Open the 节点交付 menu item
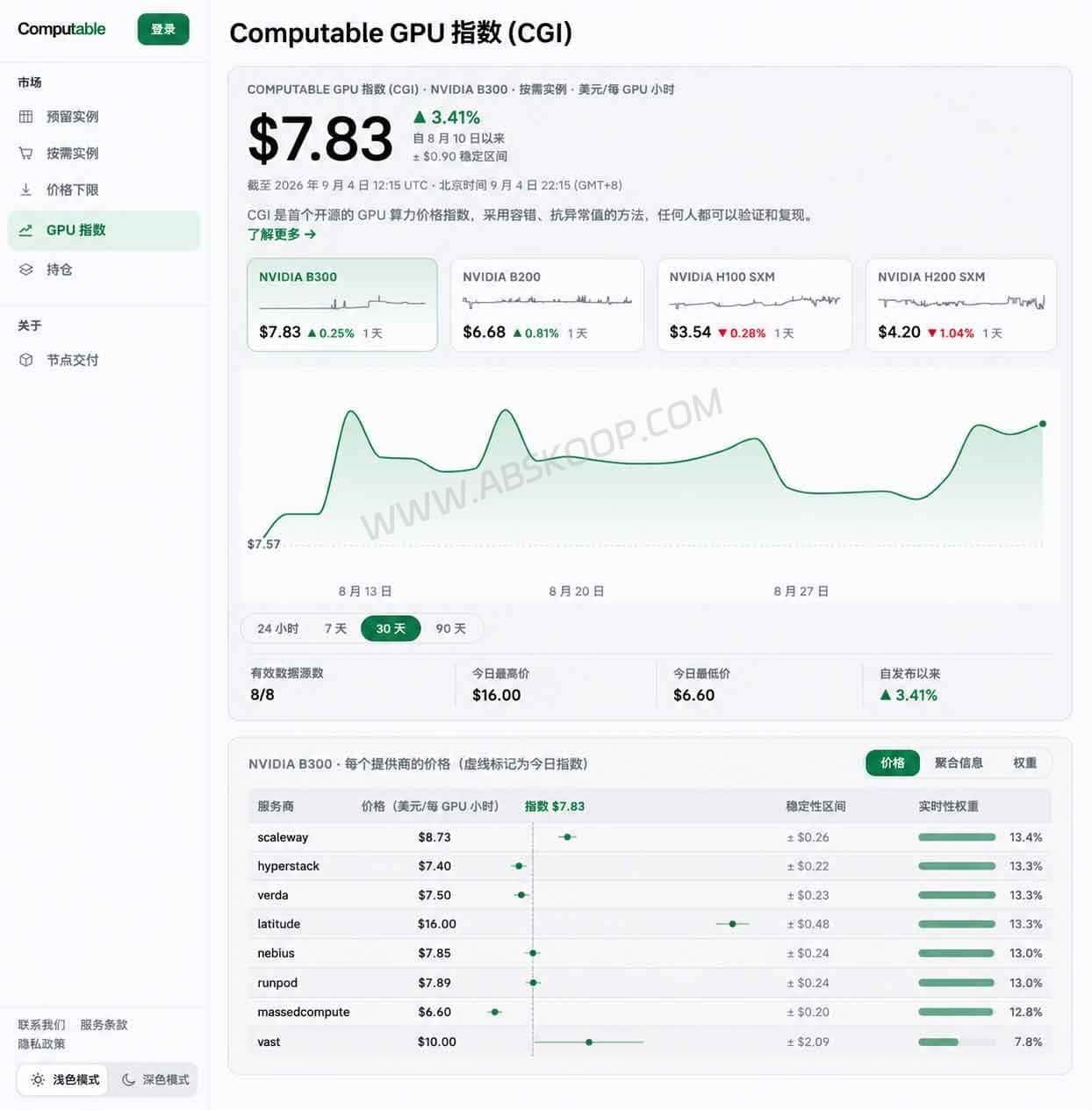Screen dimensions: 1092x1110 (x=104, y=360)
